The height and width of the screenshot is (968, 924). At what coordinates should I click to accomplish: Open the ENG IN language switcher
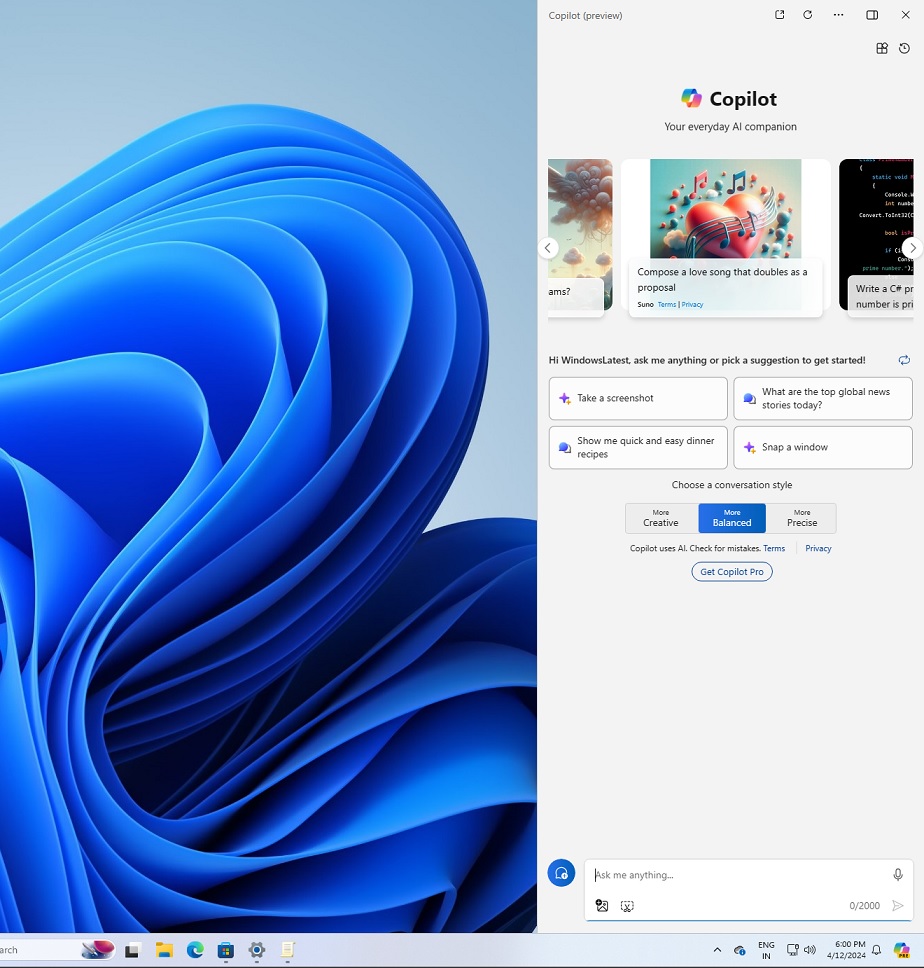[766, 950]
